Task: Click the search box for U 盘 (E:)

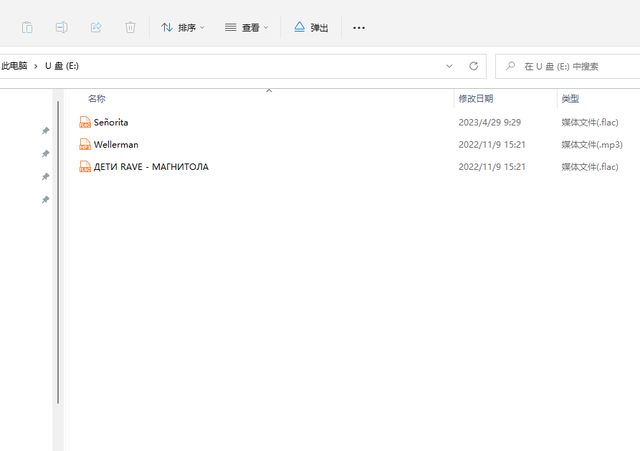Action: (567, 66)
